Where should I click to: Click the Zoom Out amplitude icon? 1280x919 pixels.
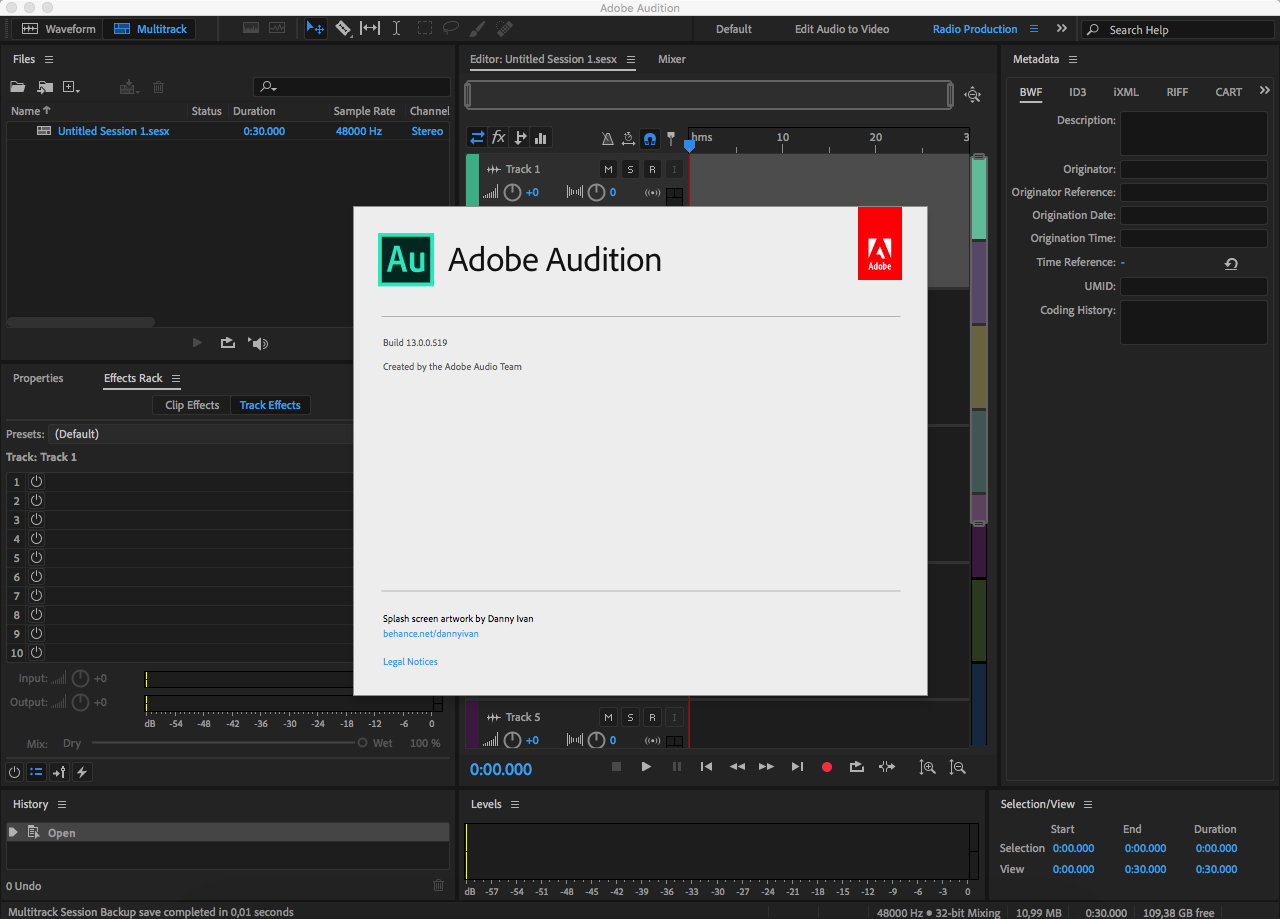[958, 767]
